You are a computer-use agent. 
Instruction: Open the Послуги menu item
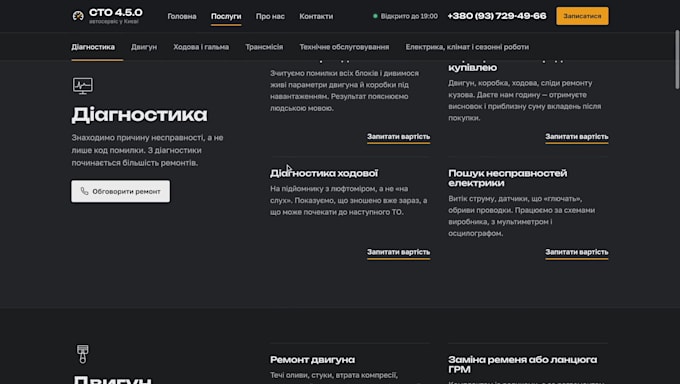coord(226,16)
